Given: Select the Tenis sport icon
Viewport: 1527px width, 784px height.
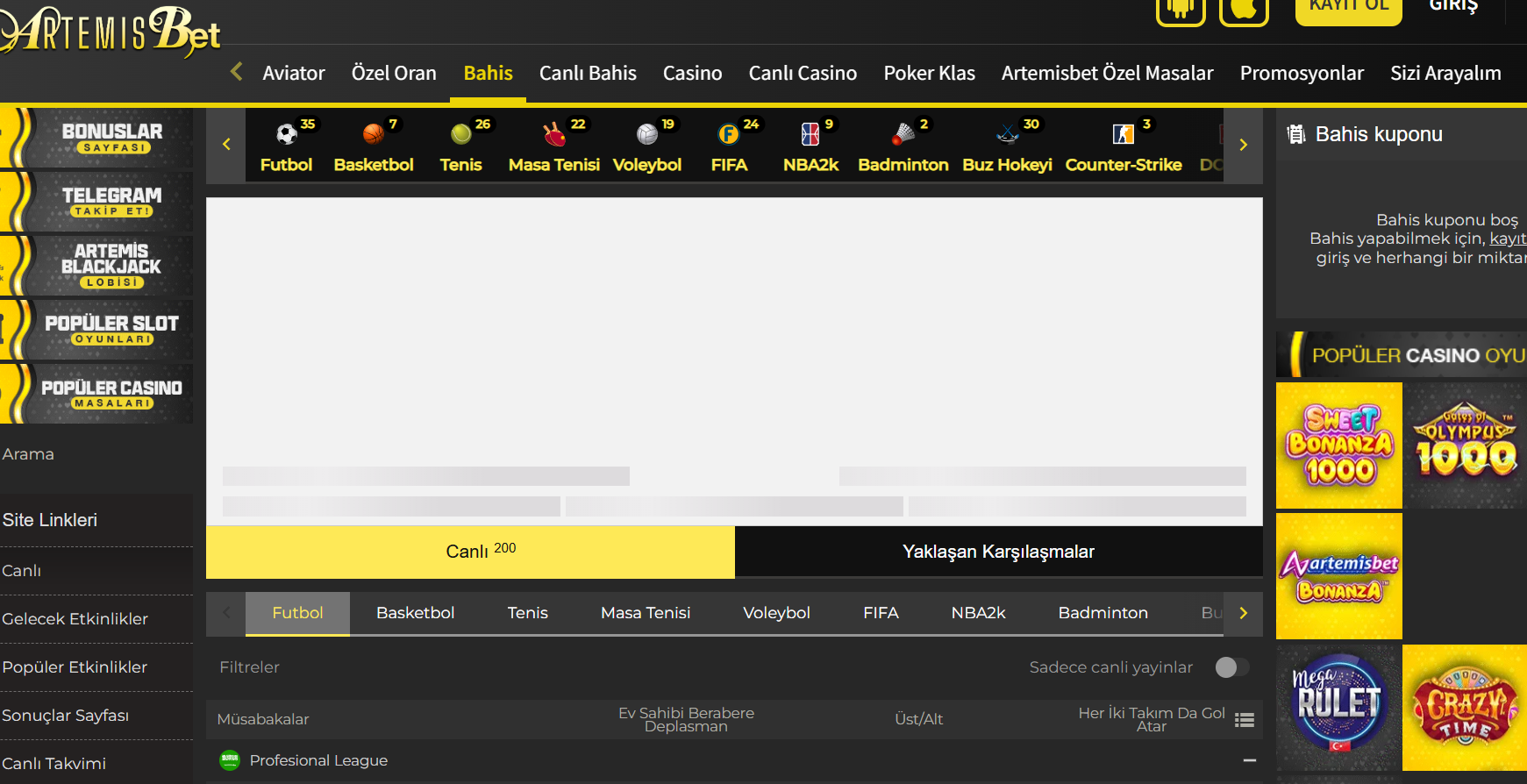Looking at the screenshot, I should 460,134.
